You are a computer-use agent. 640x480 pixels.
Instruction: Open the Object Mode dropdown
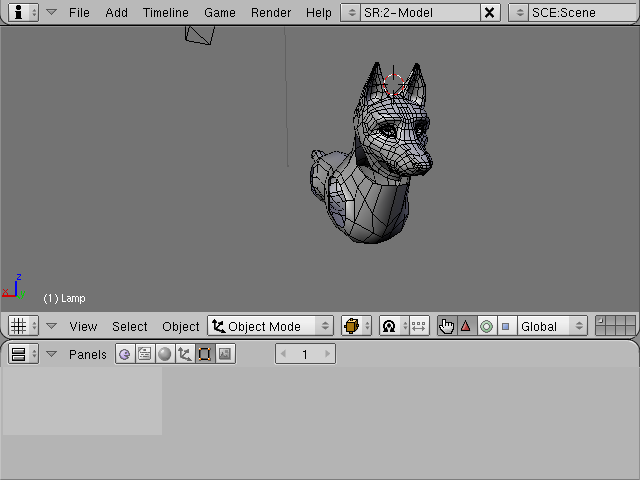(271, 326)
